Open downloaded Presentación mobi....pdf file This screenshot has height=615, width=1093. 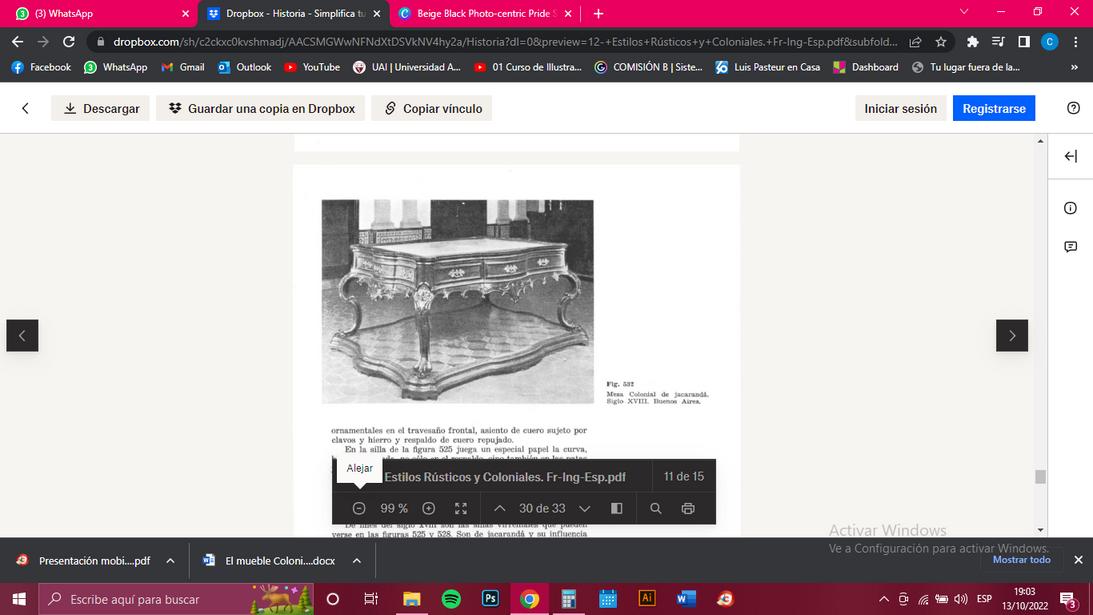(85, 561)
